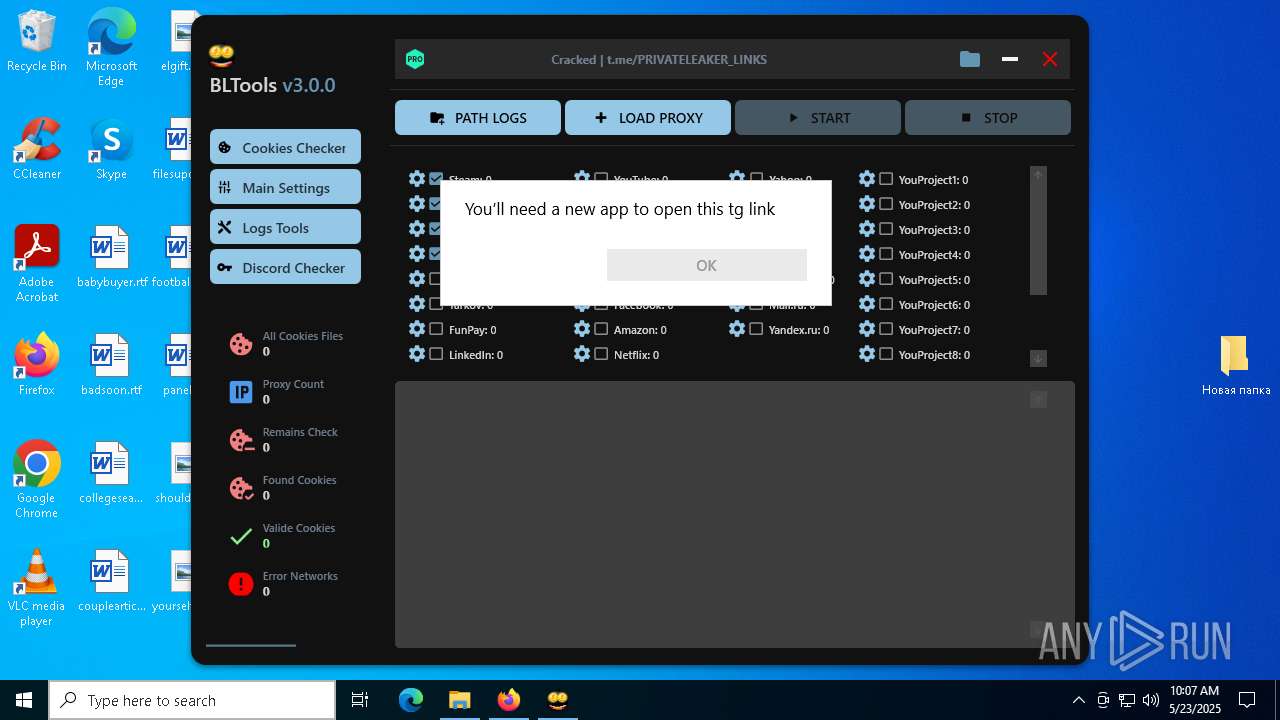Open the Main Settings section

(x=285, y=187)
